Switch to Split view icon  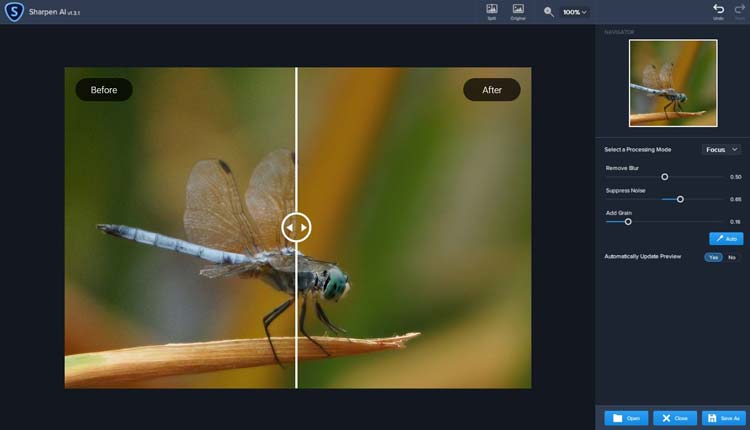click(x=492, y=12)
